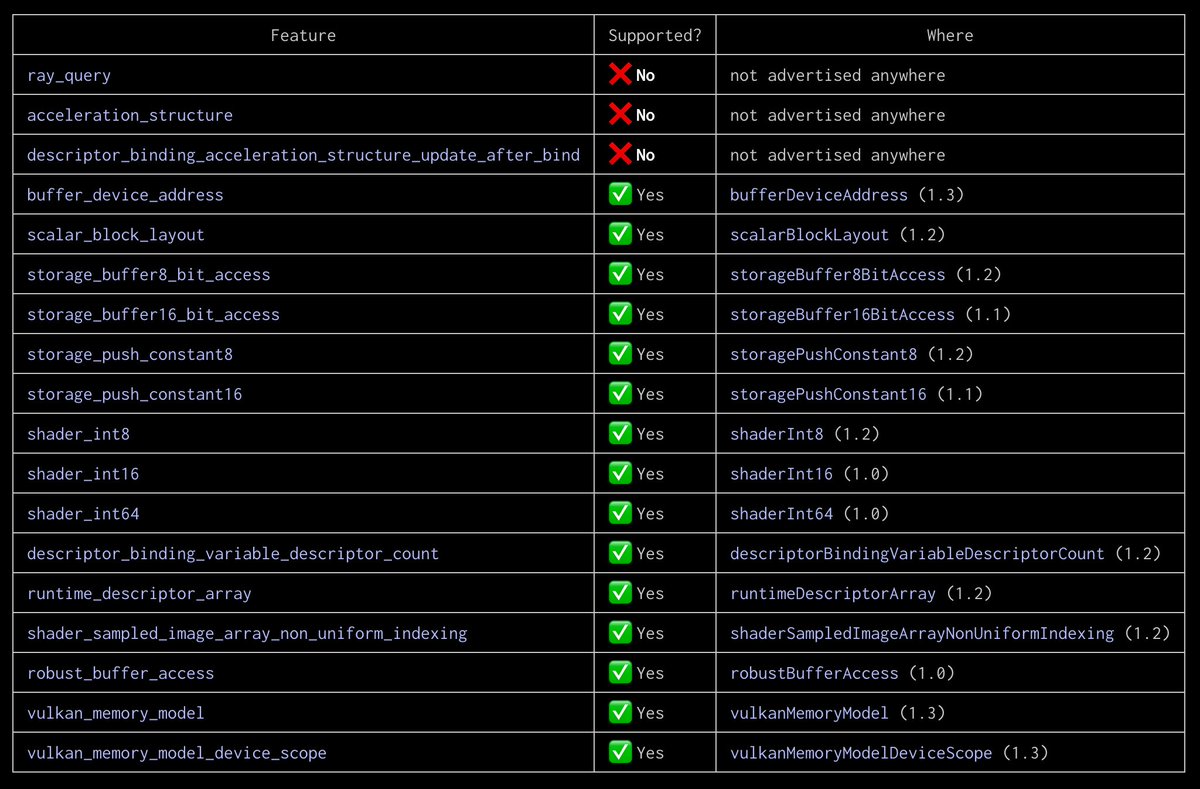Click green checkmark in storage_buffer8_bit_access row
Viewport: 1200px width, 789px height.
tap(620, 273)
